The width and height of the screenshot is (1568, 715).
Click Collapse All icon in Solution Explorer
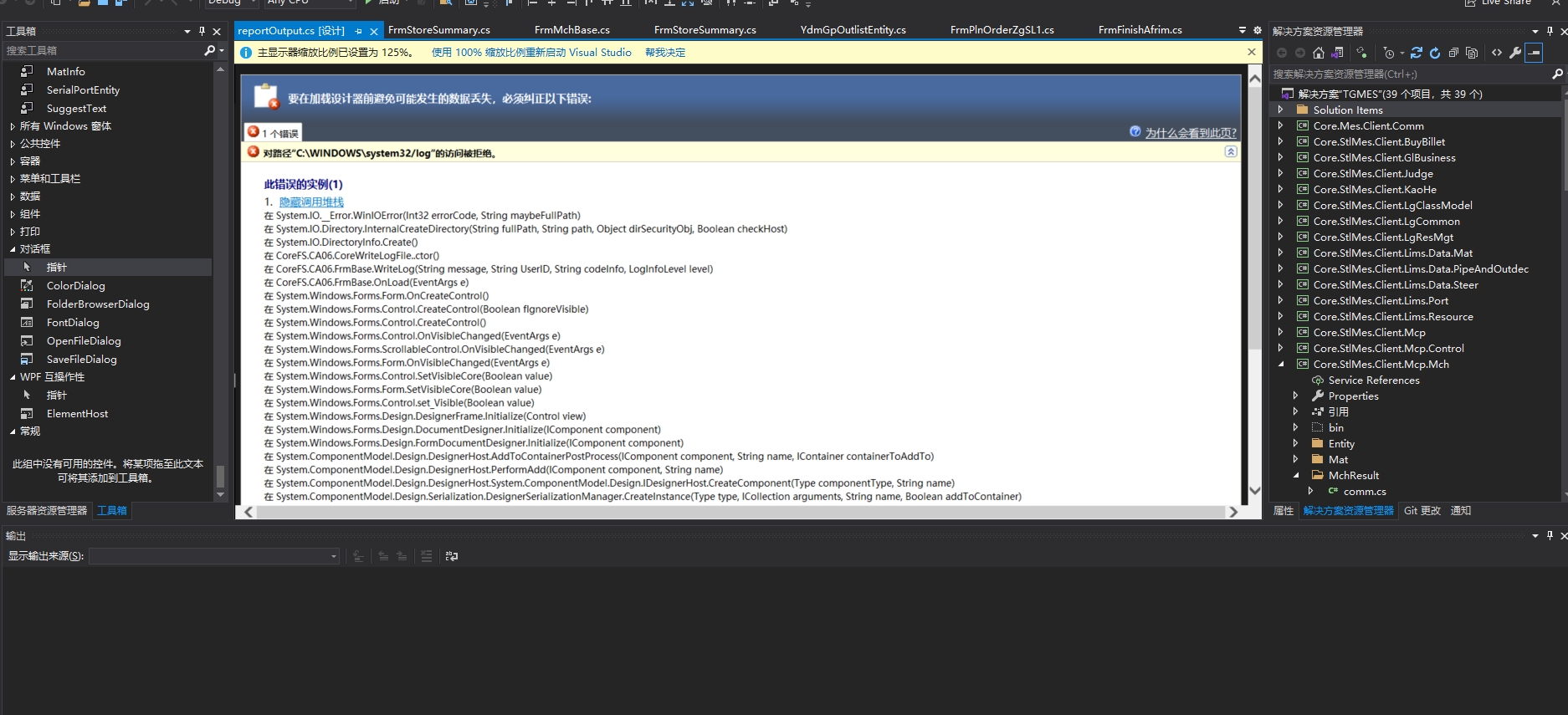[1453, 53]
